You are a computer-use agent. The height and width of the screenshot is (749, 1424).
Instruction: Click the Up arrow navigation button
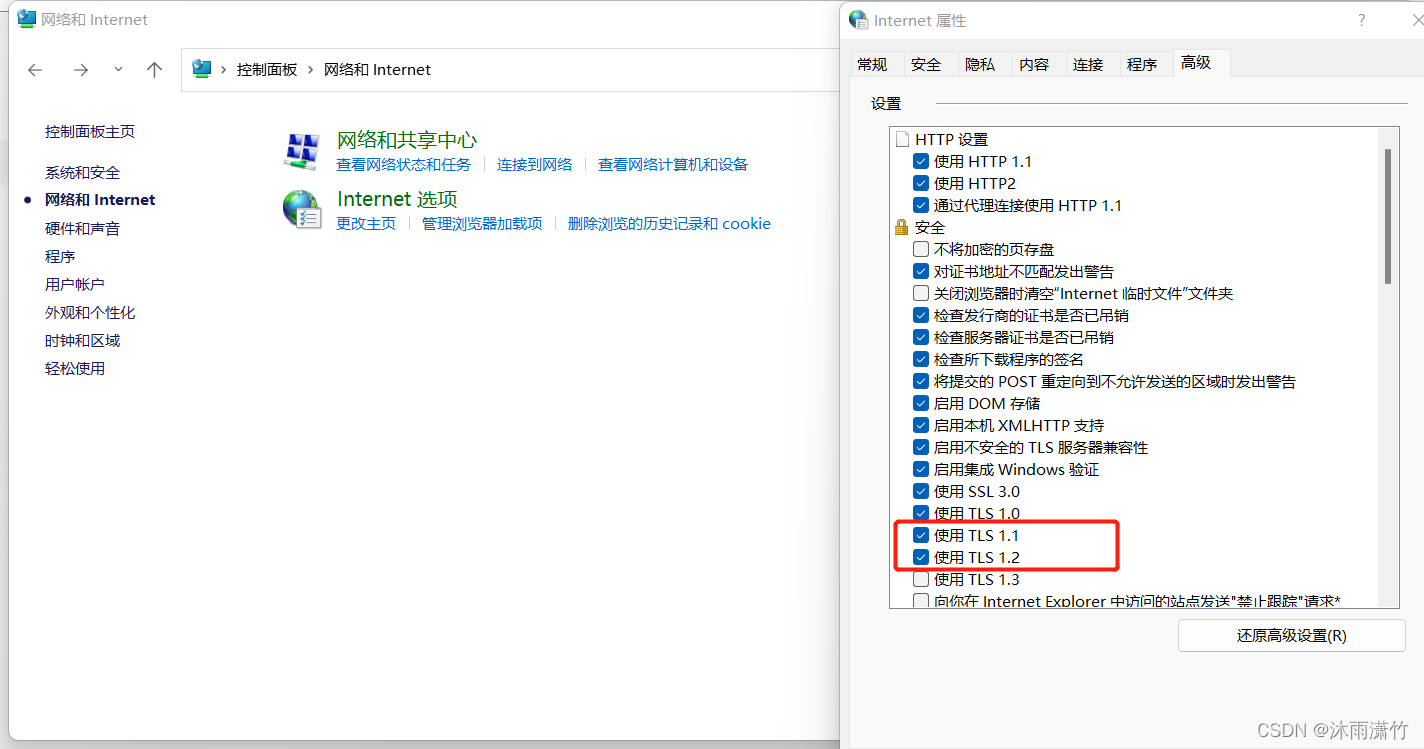(154, 70)
